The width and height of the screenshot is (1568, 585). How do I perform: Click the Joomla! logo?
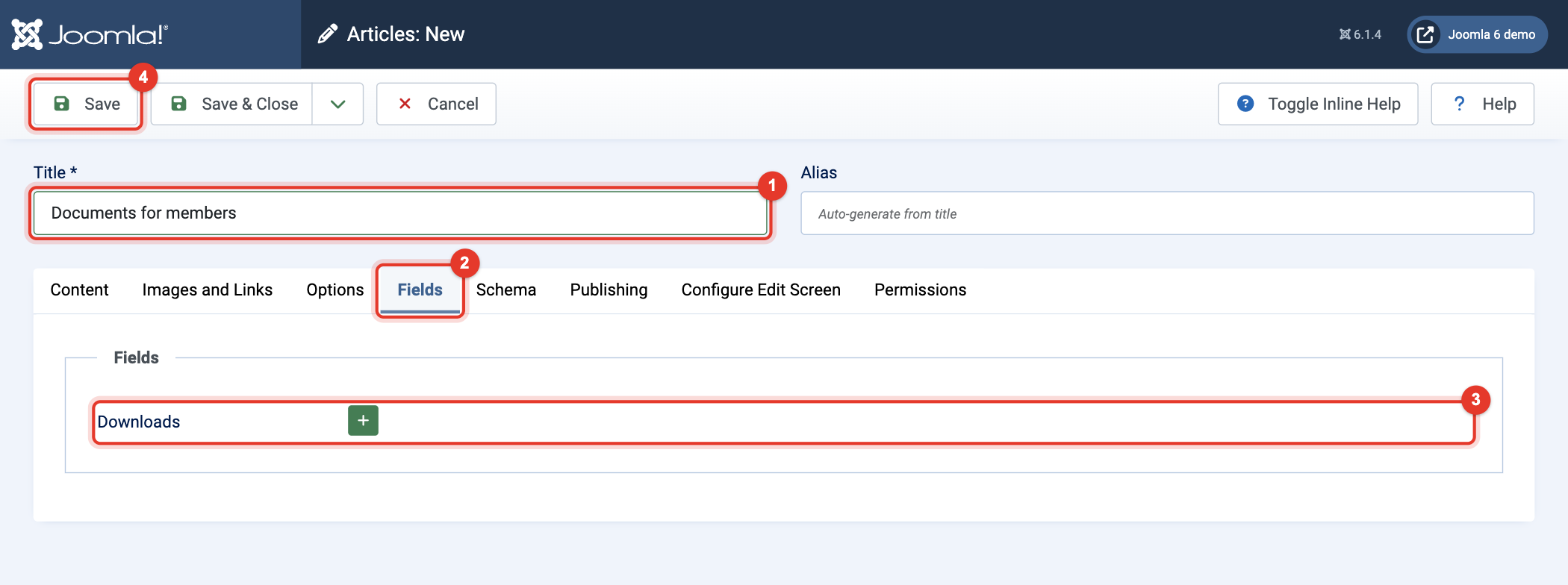click(90, 34)
